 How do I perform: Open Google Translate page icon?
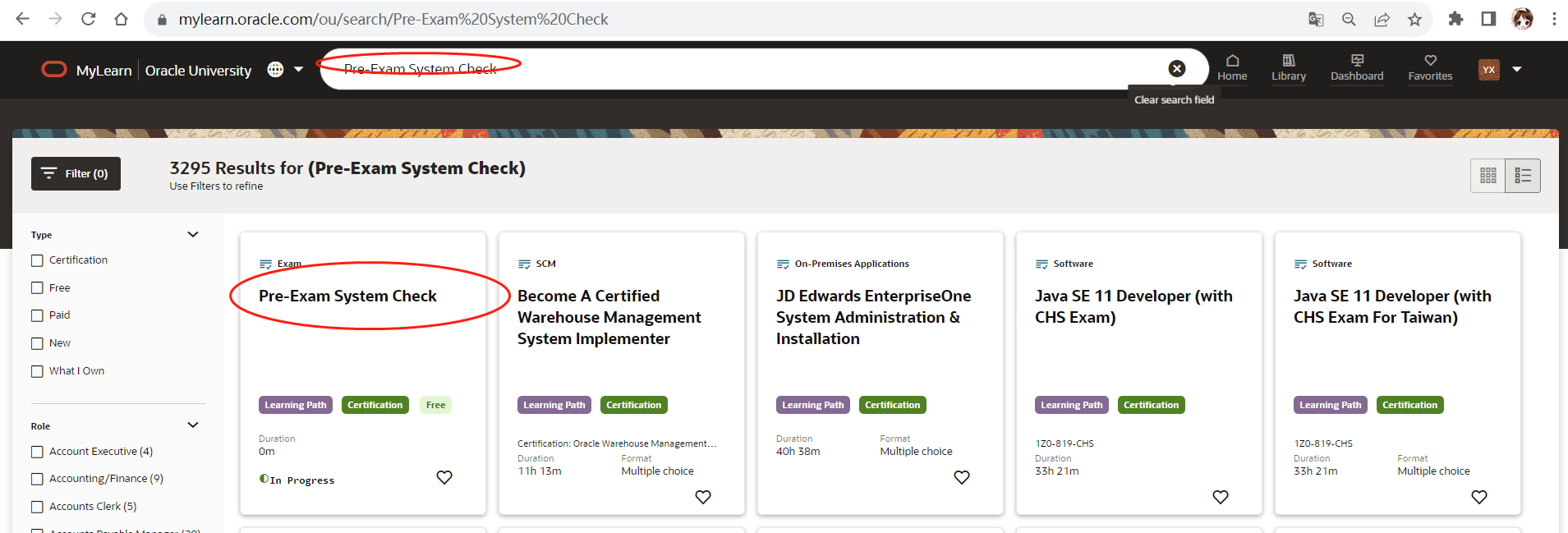point(1316,19)
